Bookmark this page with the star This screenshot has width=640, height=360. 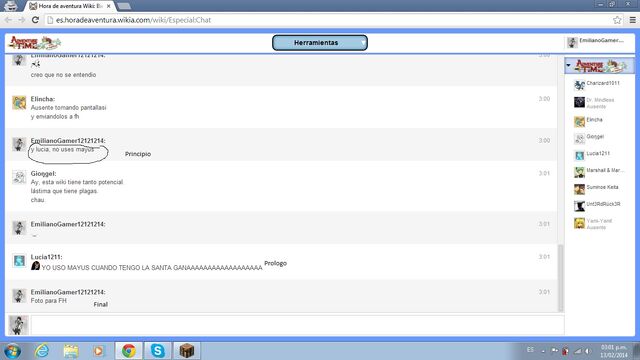pos(617,20)
